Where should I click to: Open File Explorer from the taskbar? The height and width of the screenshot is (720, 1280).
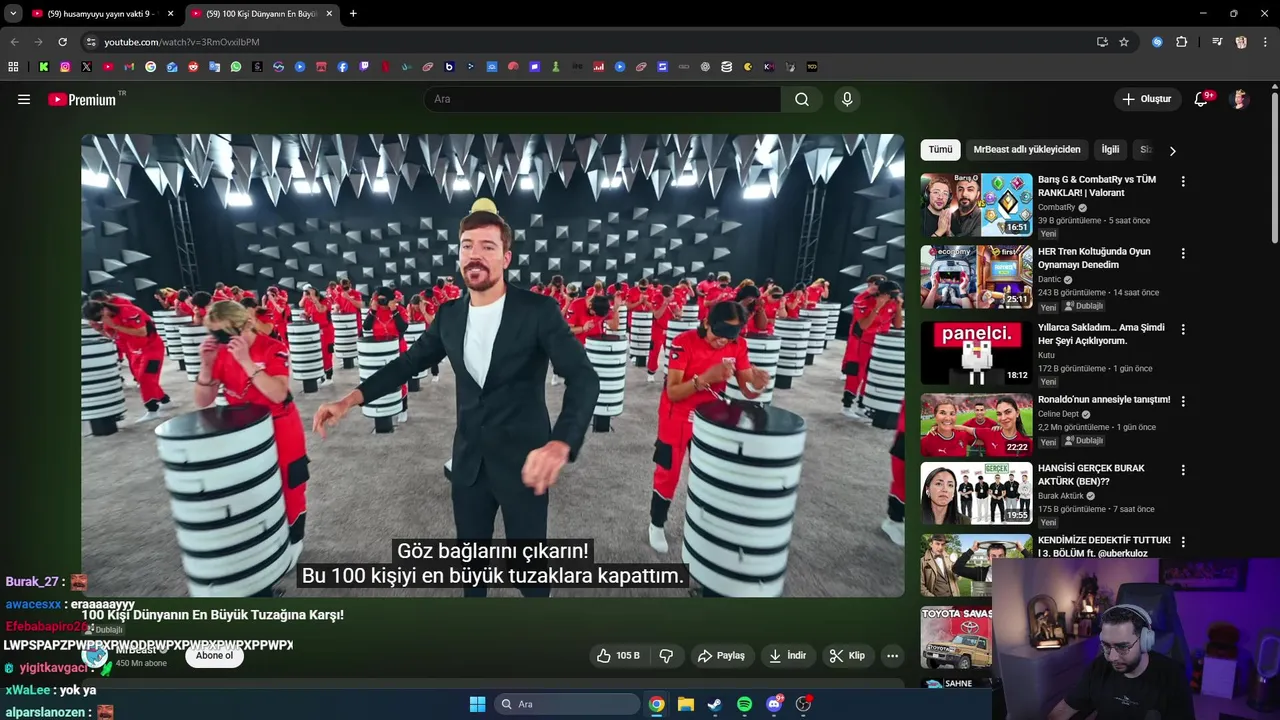[x=686, y=704]
